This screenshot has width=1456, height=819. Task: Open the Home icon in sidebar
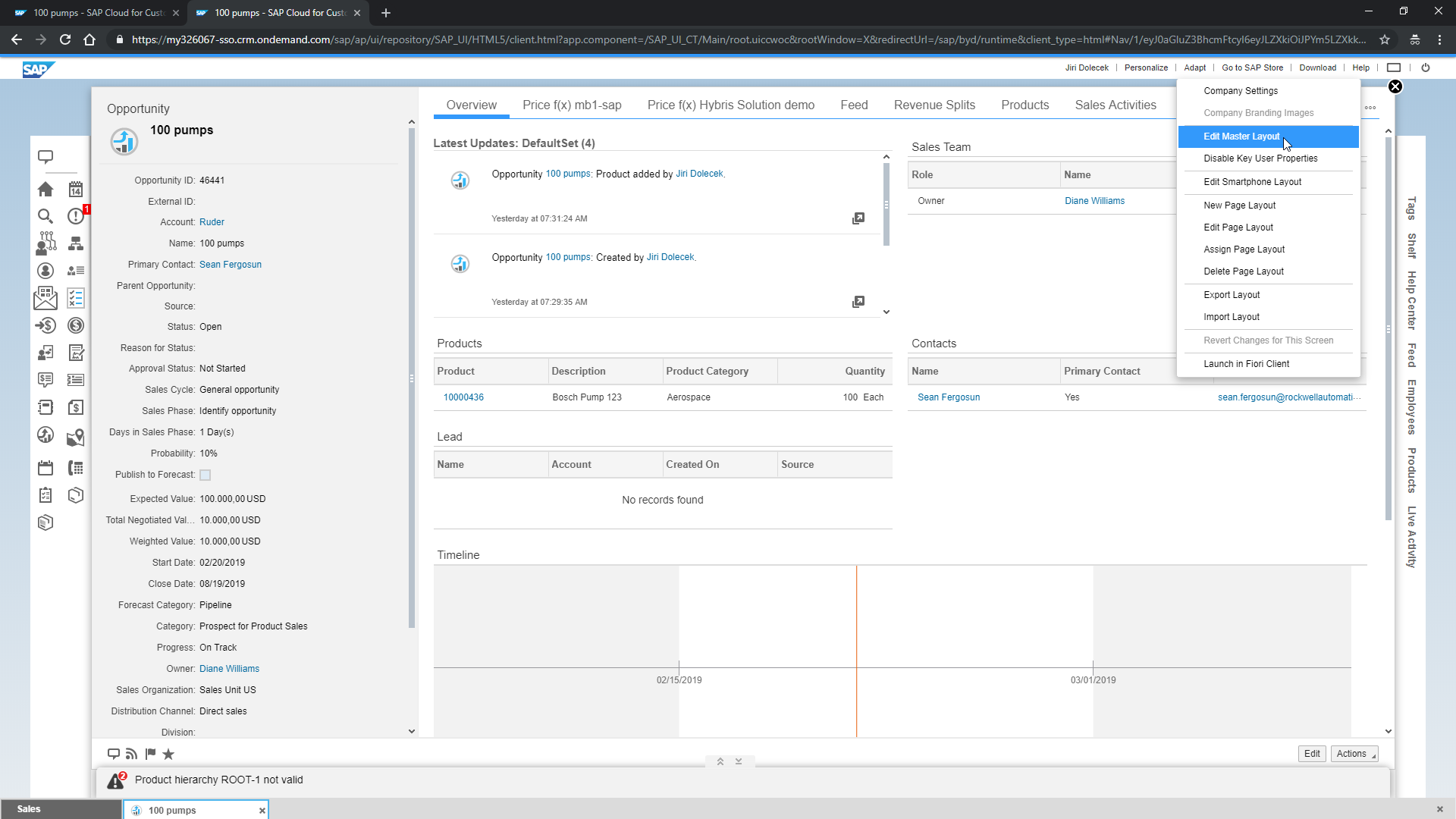tap(45, 189)
